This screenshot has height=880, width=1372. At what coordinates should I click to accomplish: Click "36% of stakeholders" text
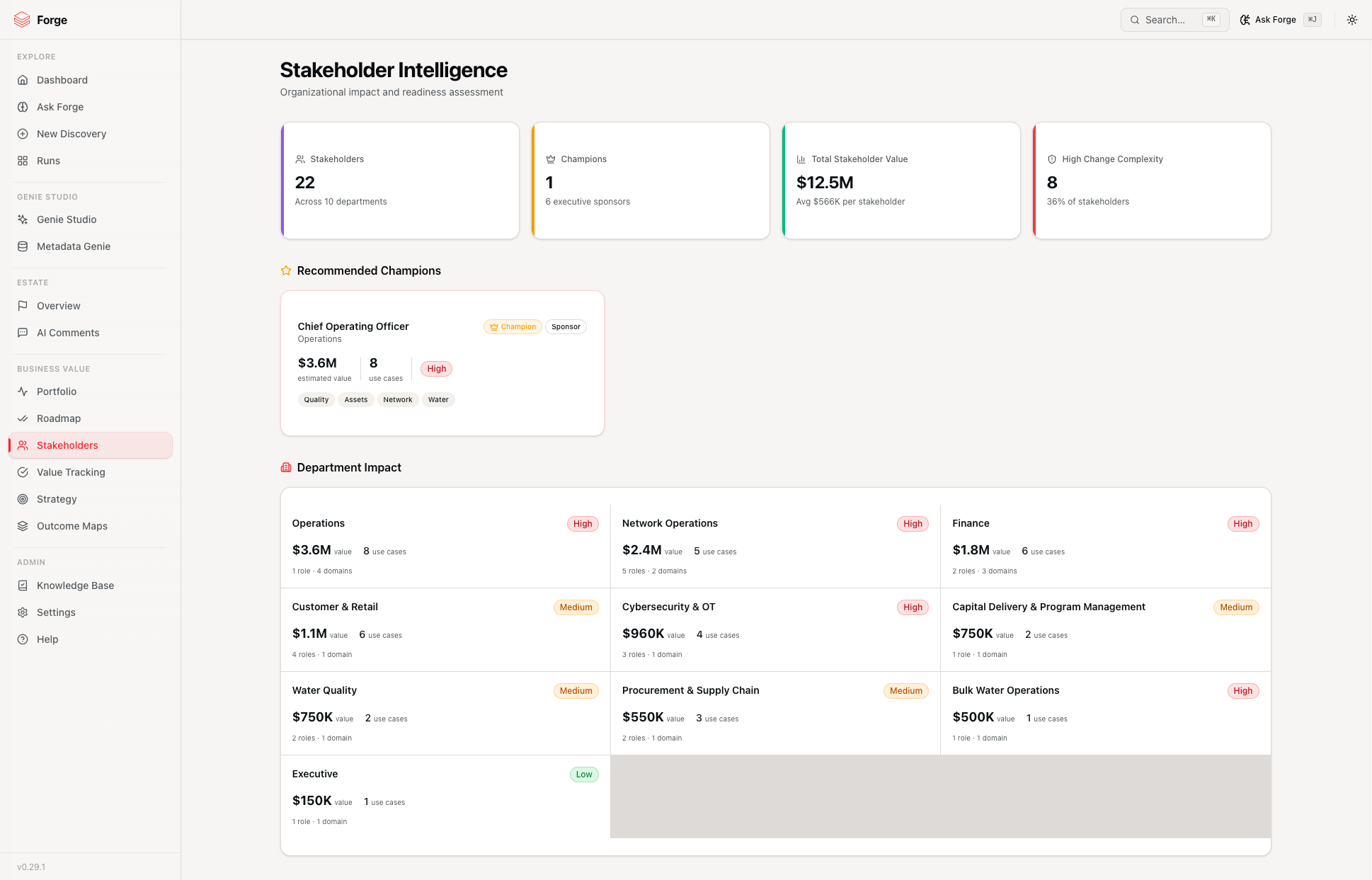point(1088,202)
